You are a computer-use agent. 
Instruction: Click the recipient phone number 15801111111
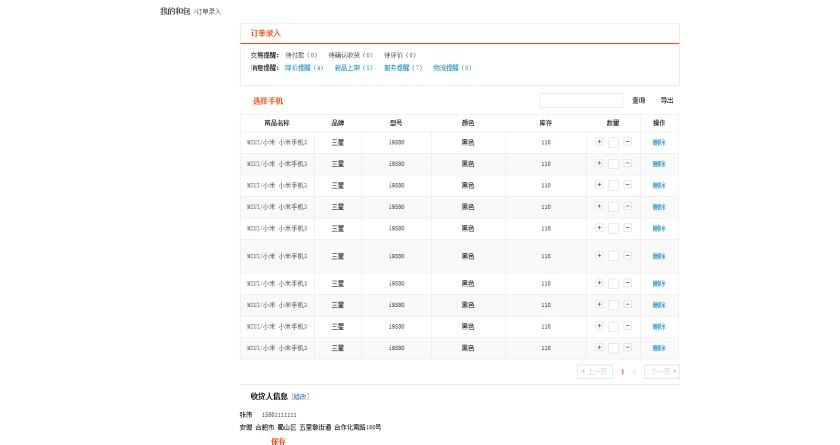[279, 415]
